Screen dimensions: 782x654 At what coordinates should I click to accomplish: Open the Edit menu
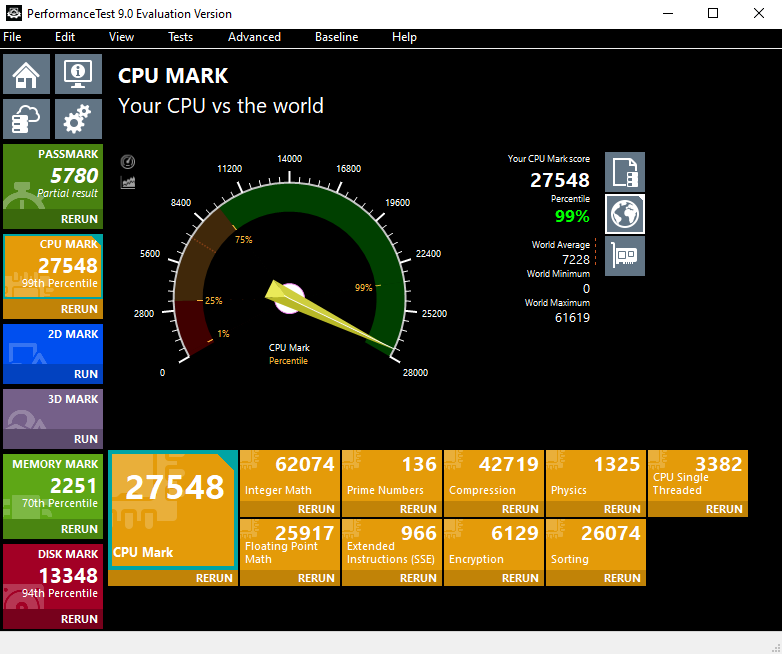pyautogui.click(x=65, y=37)
